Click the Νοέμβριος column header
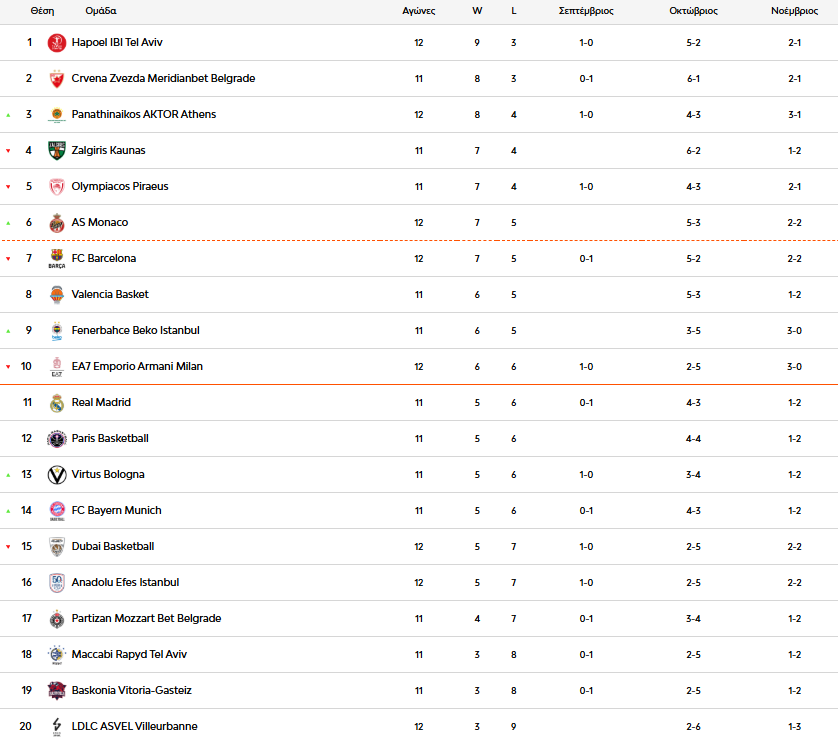The width and height of the screenshot is (838, 740). click(794, 11)
